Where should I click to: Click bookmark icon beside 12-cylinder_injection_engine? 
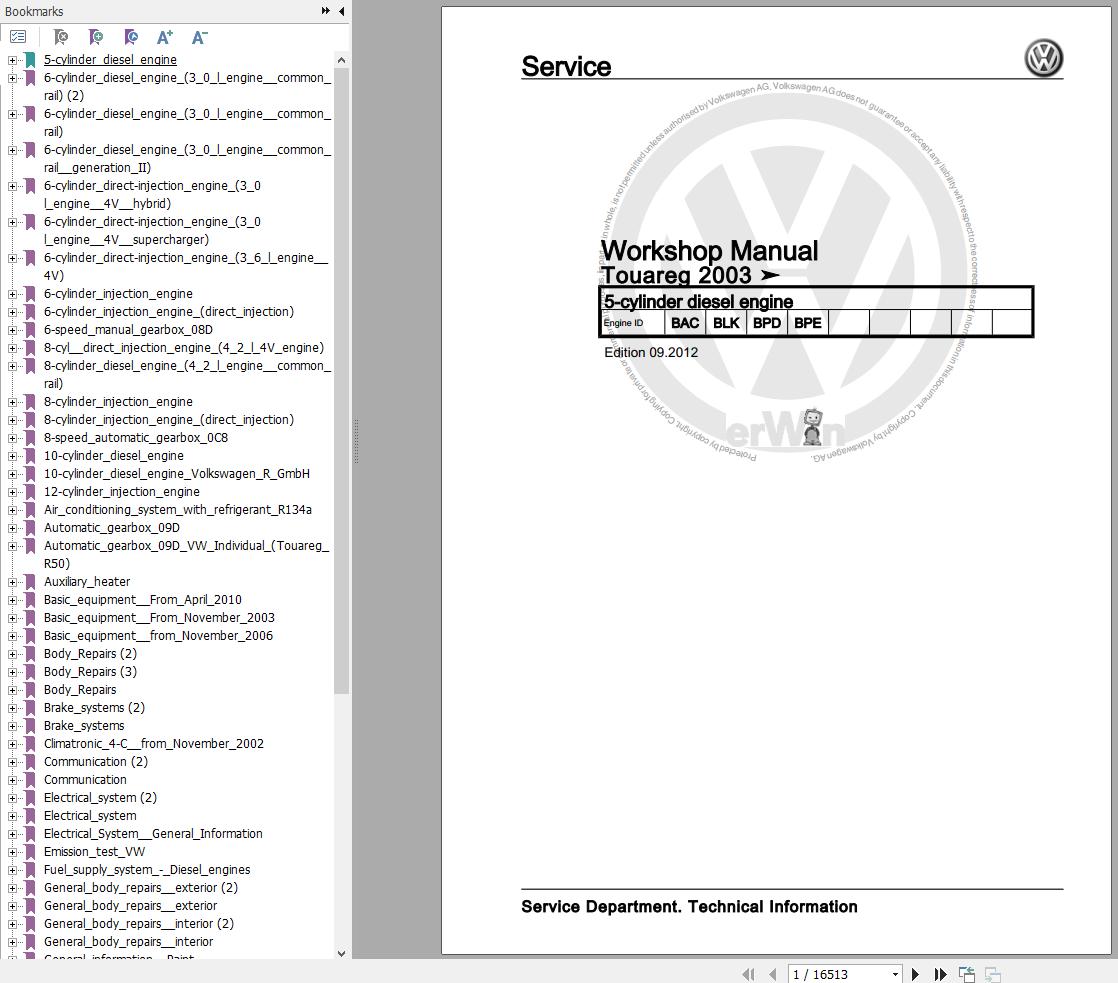click(x=30, y=492)
